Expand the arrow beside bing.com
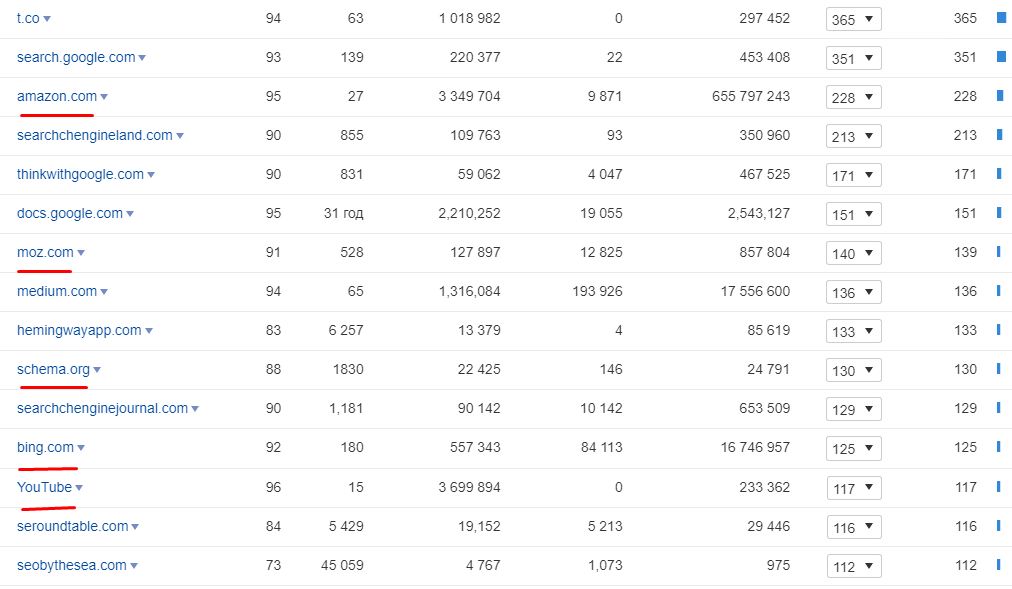1012x589 pixels. tap(81, 448)
